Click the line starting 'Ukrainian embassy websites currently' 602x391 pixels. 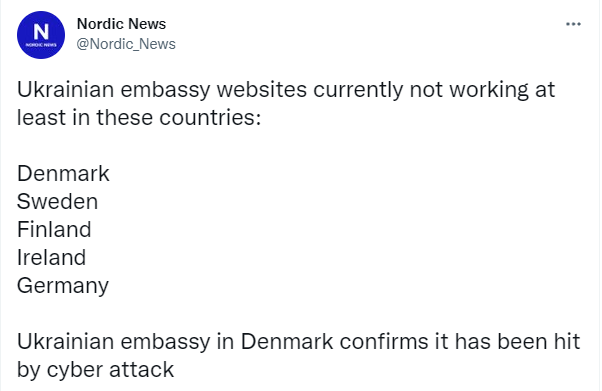click(286, 90)
